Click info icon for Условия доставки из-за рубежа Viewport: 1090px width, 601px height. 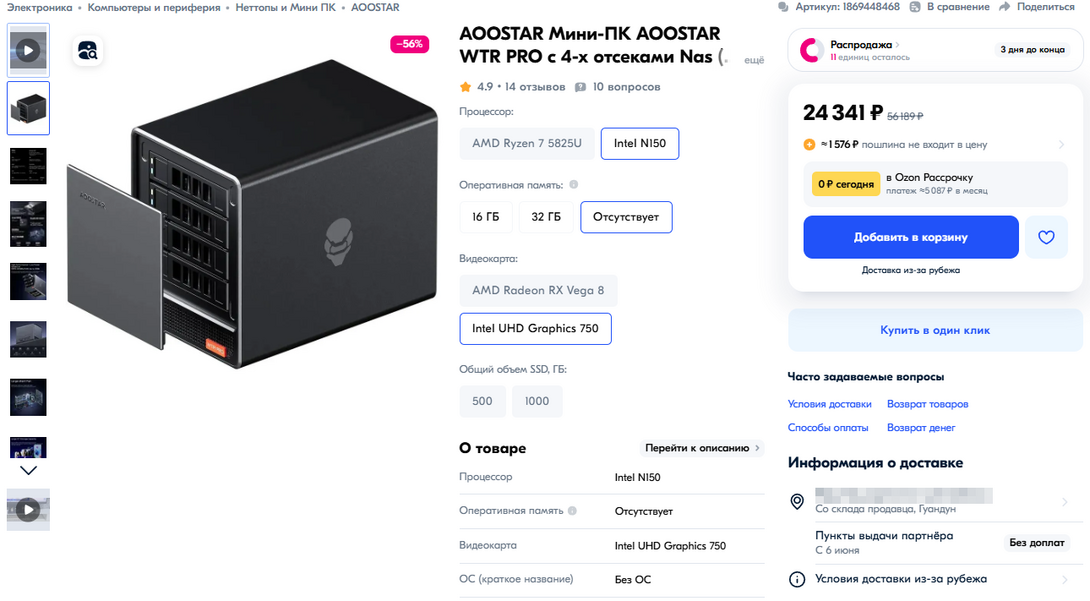tap(797, 579)
